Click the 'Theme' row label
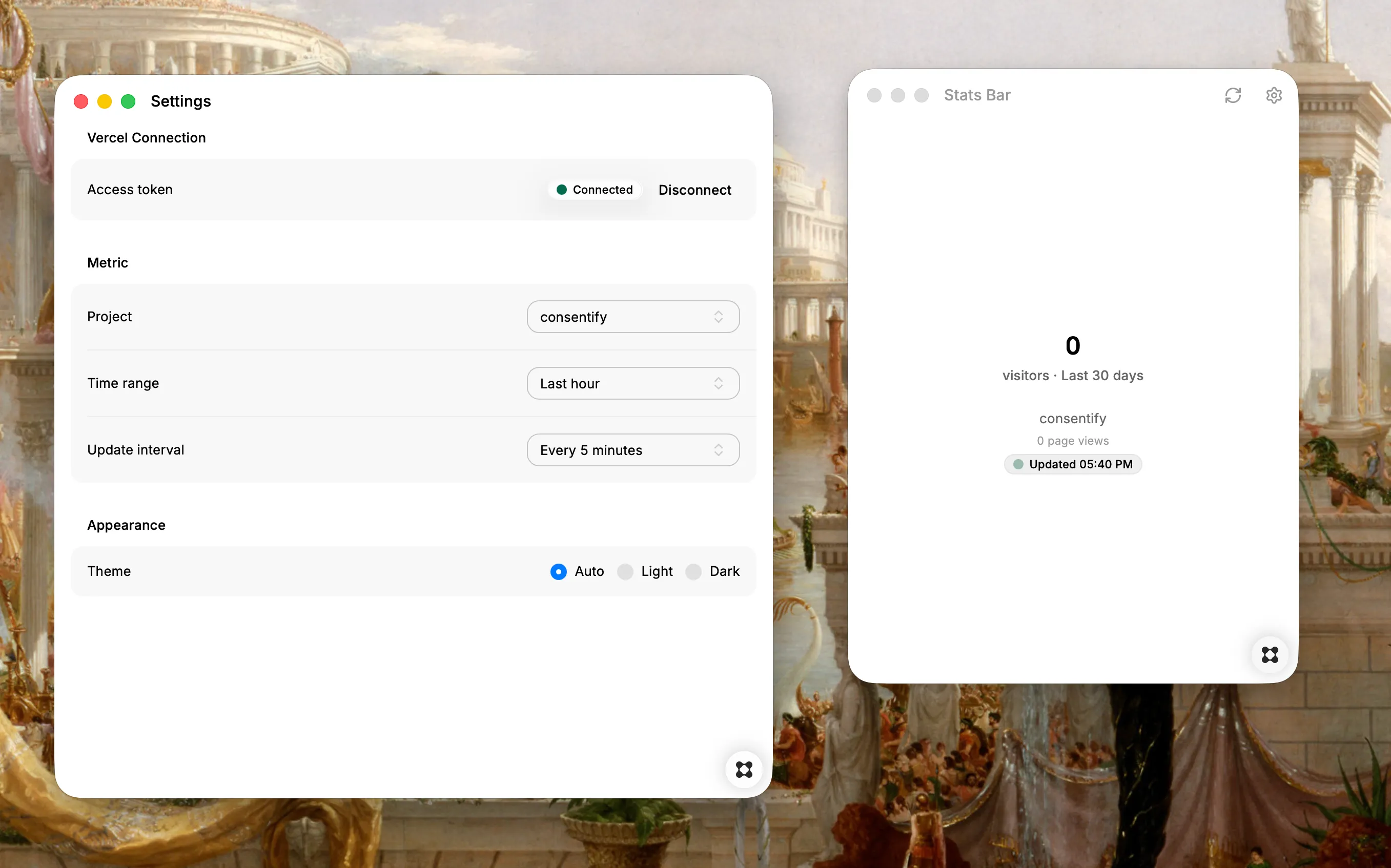Viewport: 1391px width, 868px height. point(109,571)
